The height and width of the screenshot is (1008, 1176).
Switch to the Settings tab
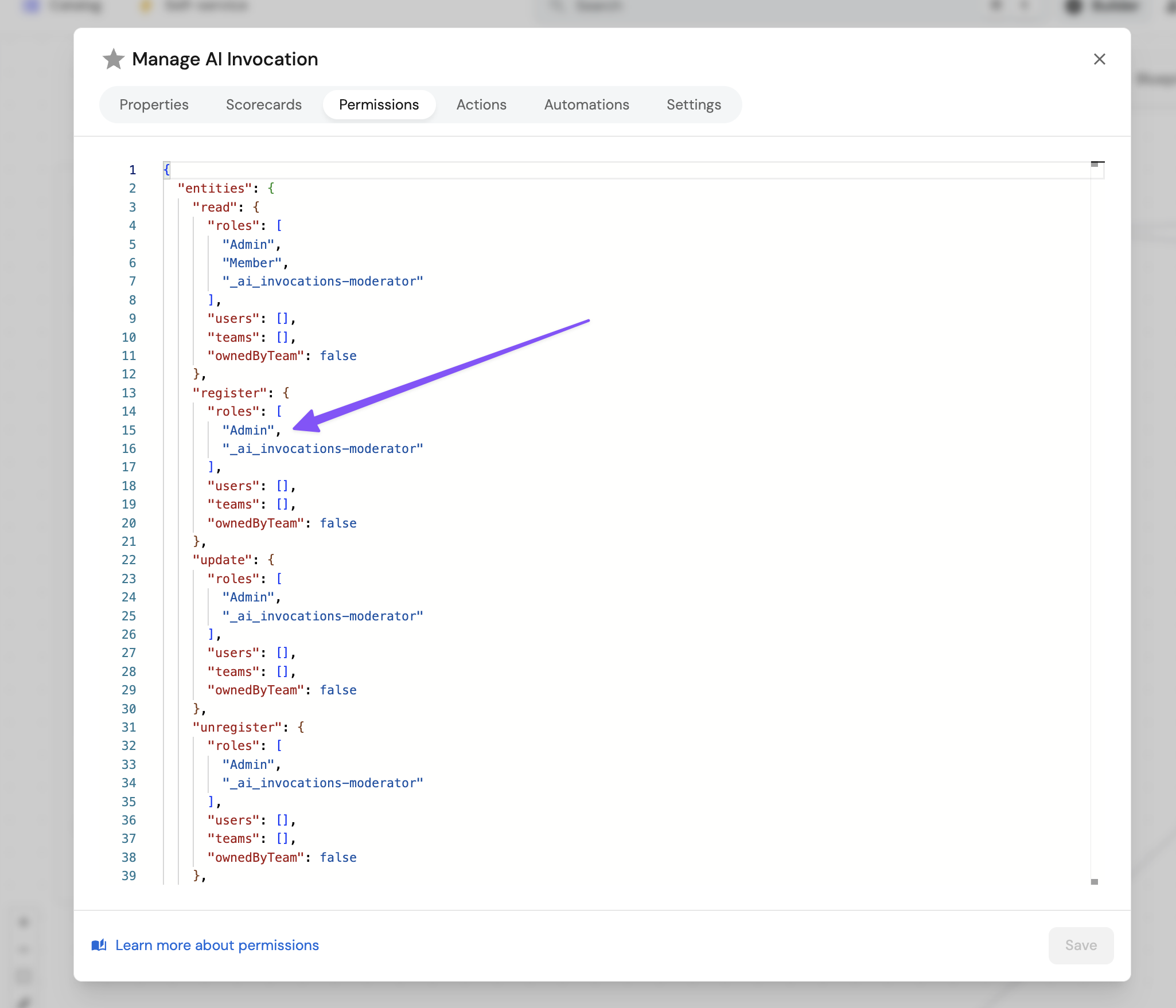694,105
